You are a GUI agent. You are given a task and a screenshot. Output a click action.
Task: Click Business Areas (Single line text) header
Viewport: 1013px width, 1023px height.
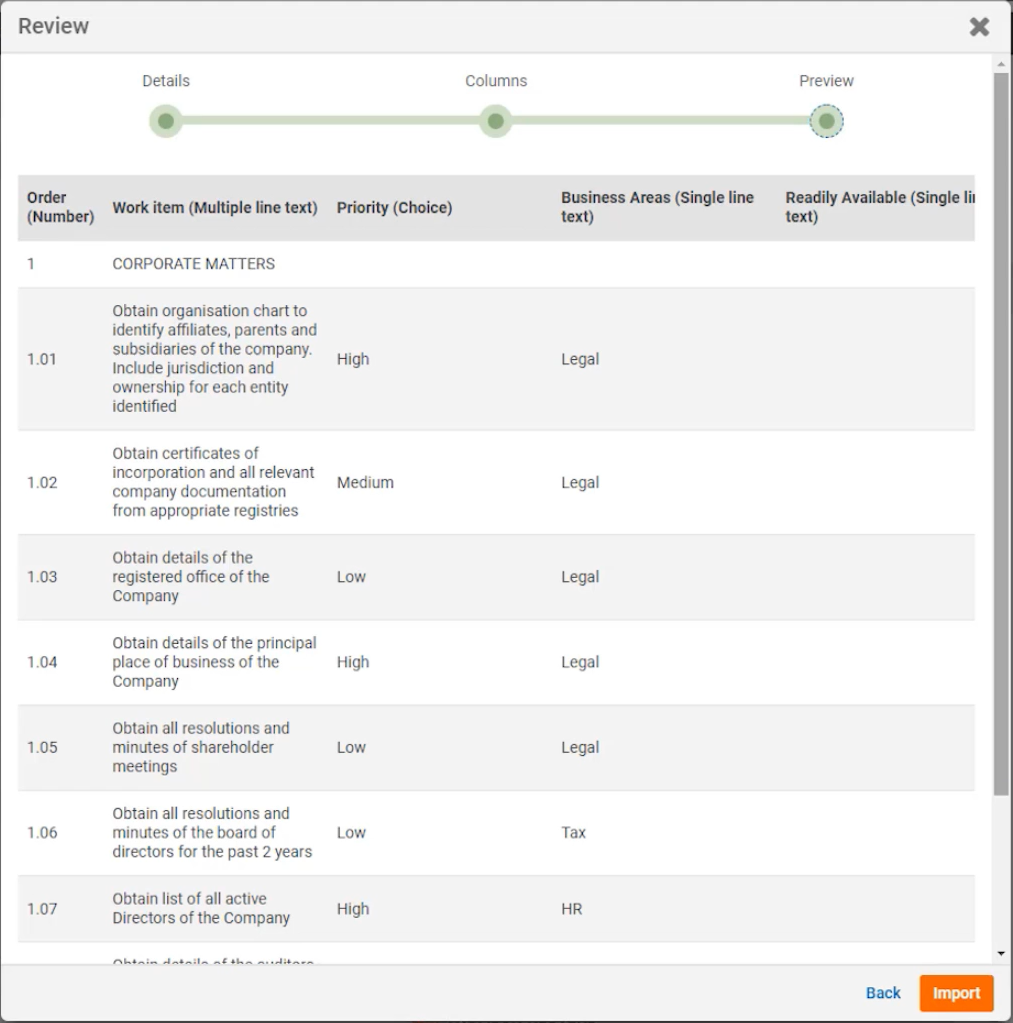pyautogui.click(x=657, y=207)
